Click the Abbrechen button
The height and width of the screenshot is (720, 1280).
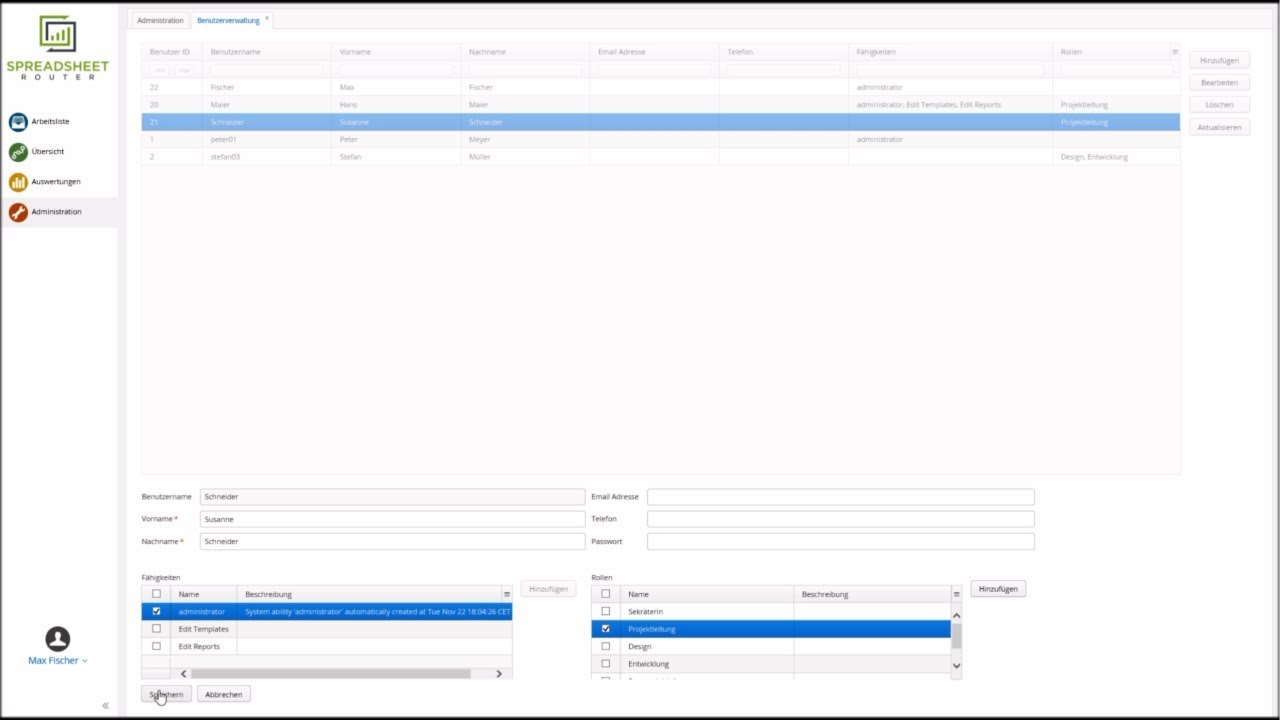[223, 694]
